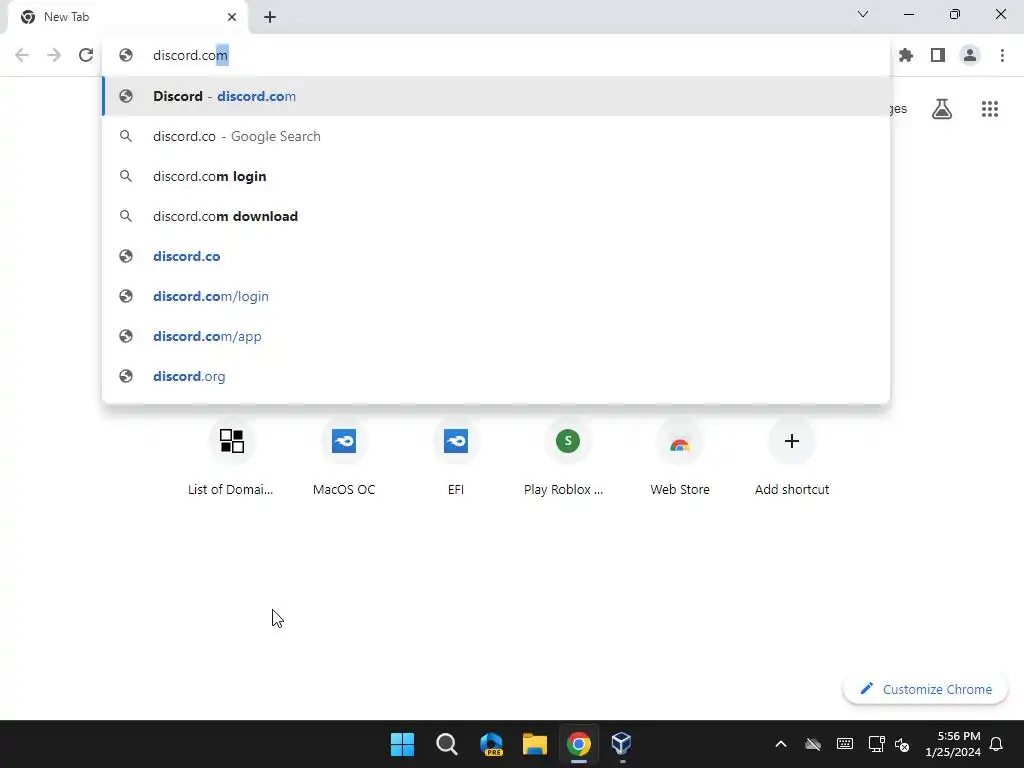Choose the discord.com/login URL suggestion
Image resolution: width=1024 pixels, height=768 pixels.
[x=496, y=296]
